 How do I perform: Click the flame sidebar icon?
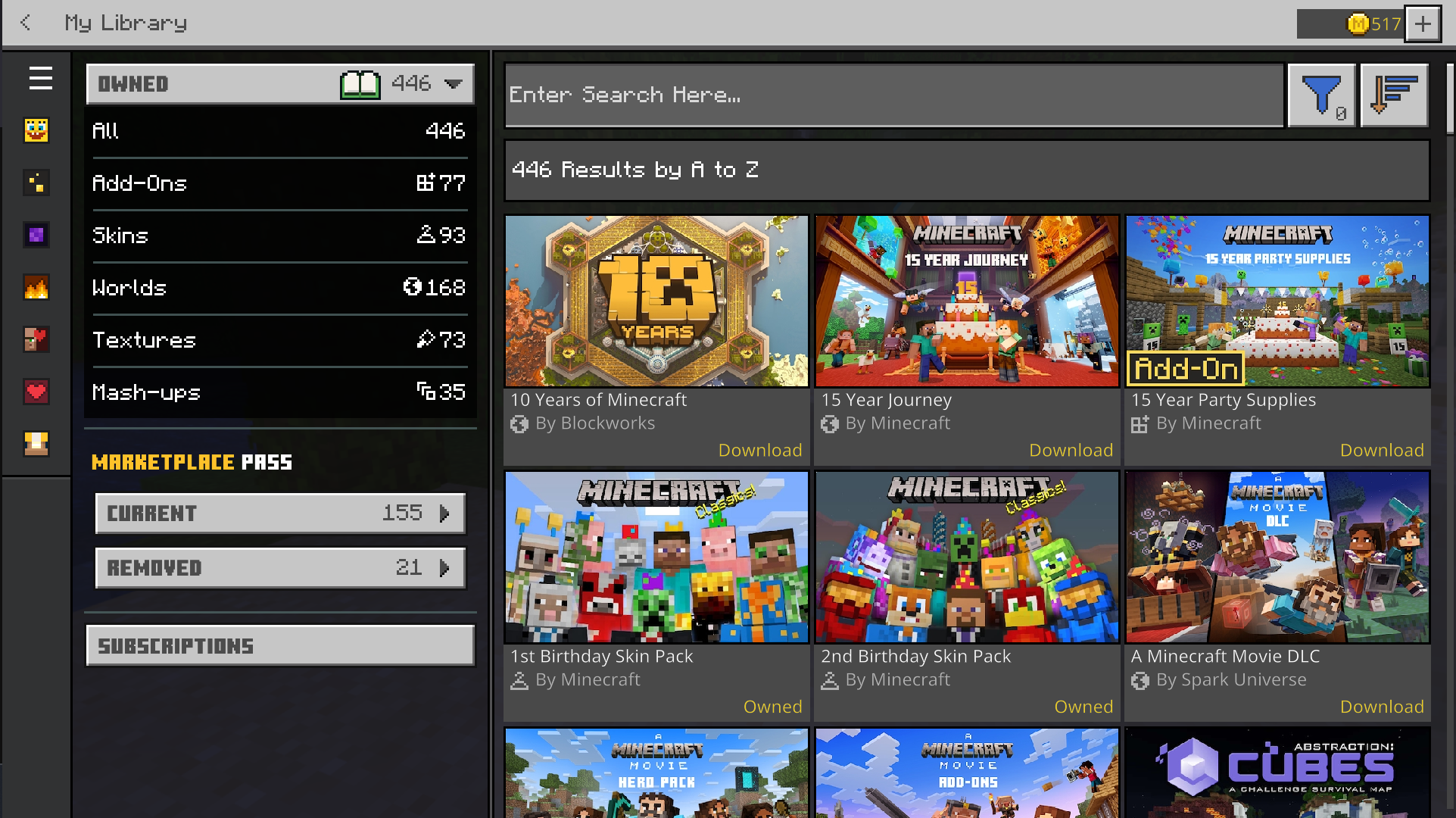pyautogui.click(x=36, y=287)
